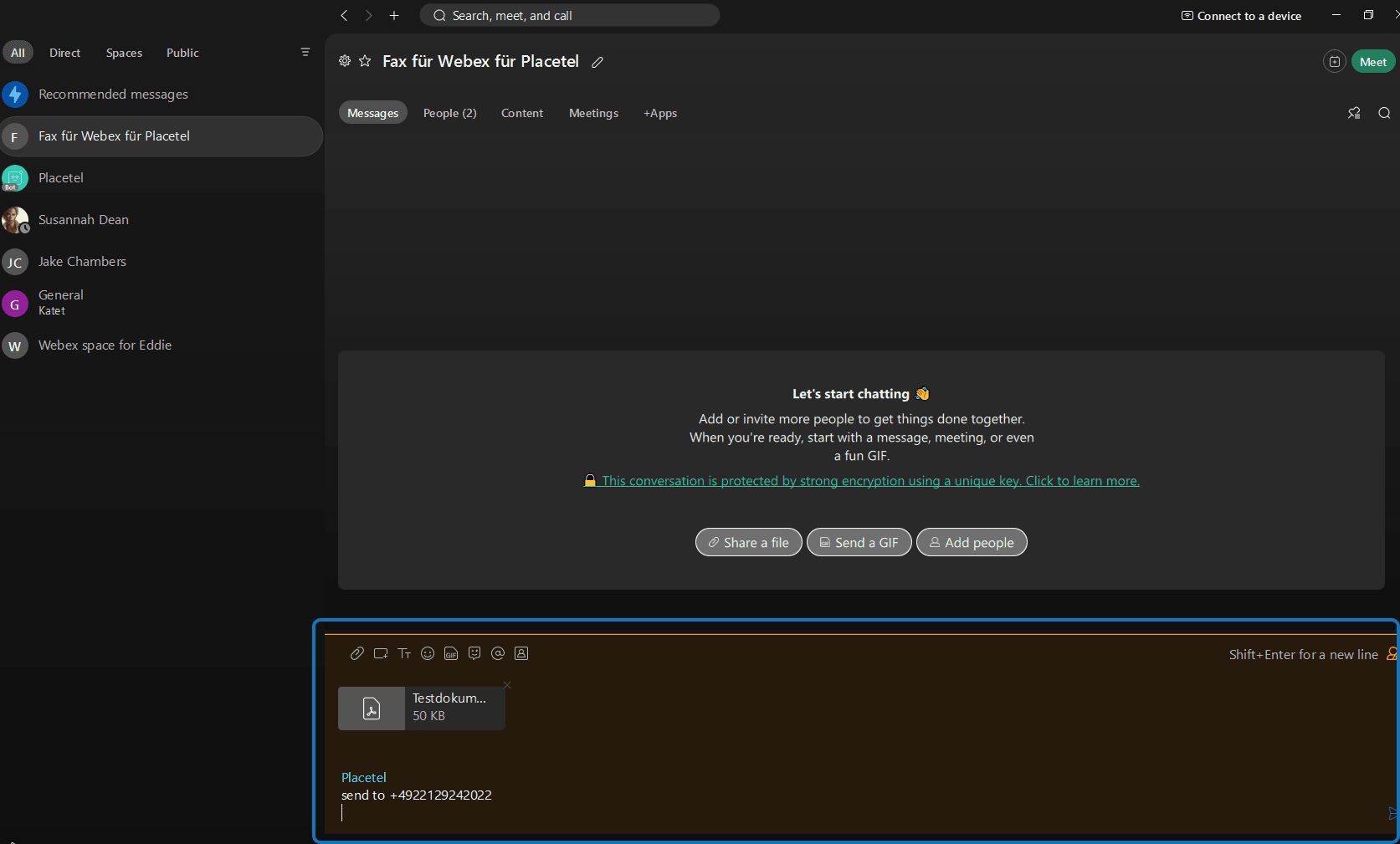Click the lightning Recommended messages icon
Viewport: 1400px width, 844px height.
click(x=15, y=95)
